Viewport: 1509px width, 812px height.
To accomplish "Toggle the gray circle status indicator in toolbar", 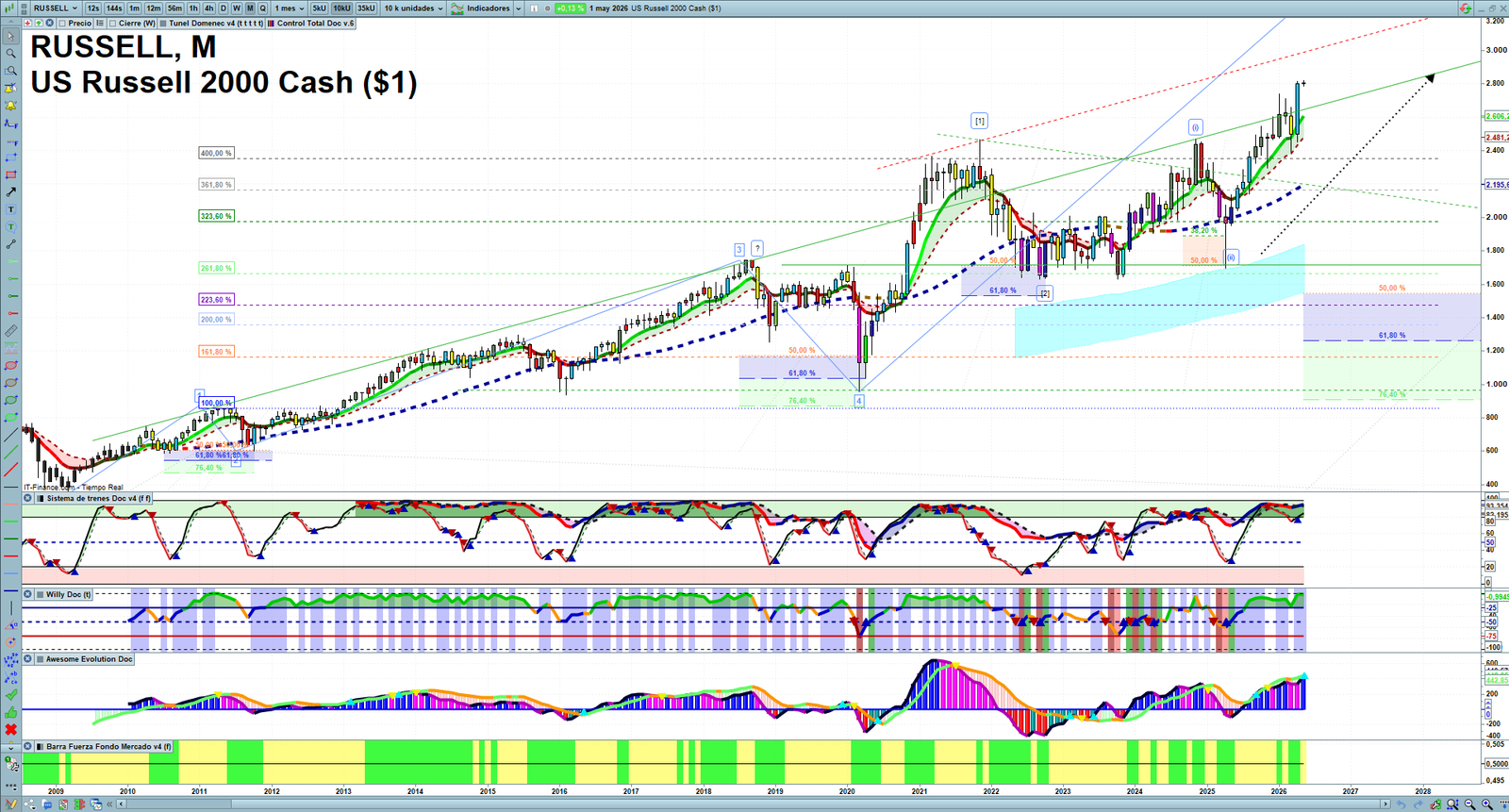I will click(x=547, y=8).
